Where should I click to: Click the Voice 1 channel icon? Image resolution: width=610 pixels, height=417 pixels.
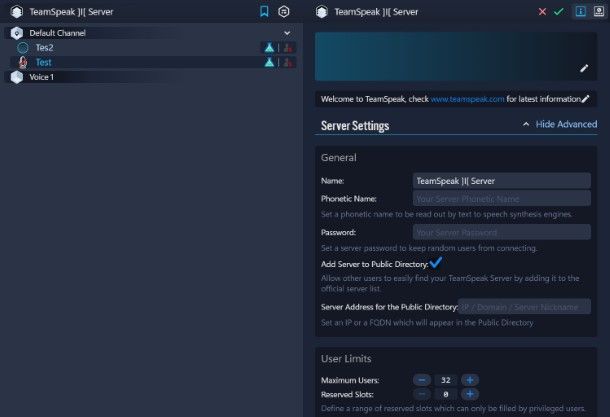pos(17,77)
